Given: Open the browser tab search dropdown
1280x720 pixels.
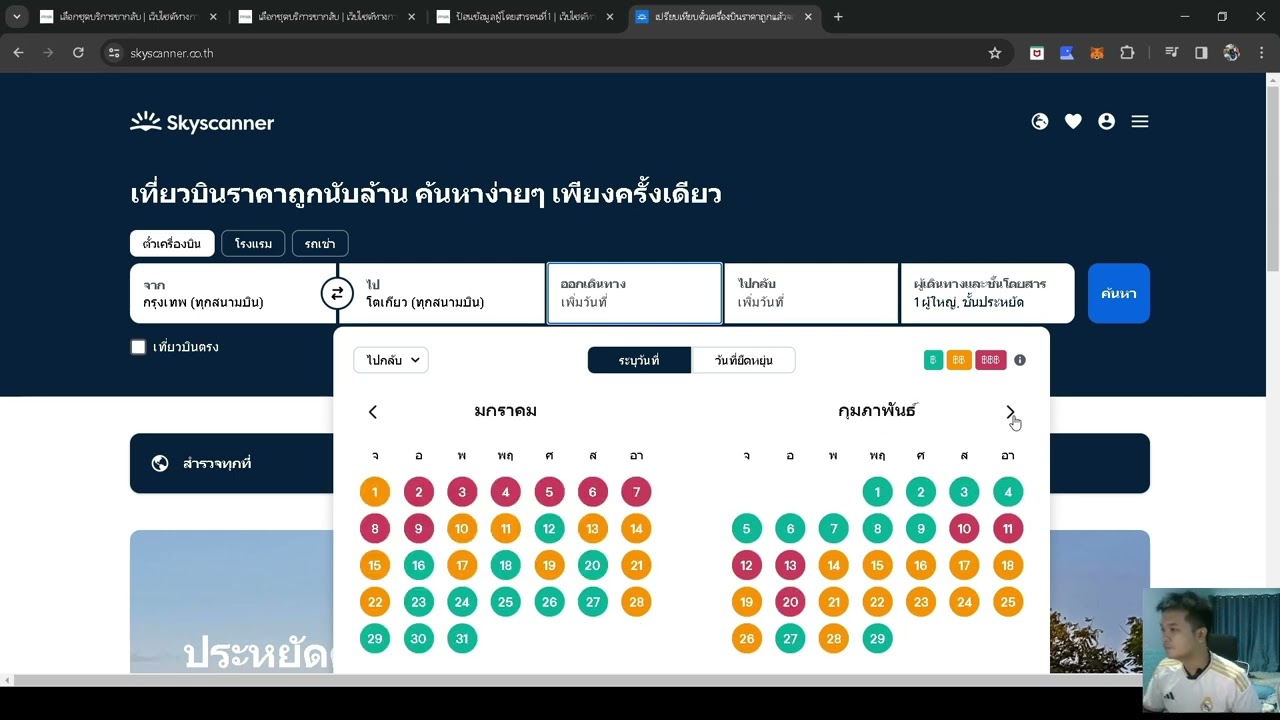Looking at the screenshot, I should 17,16.
